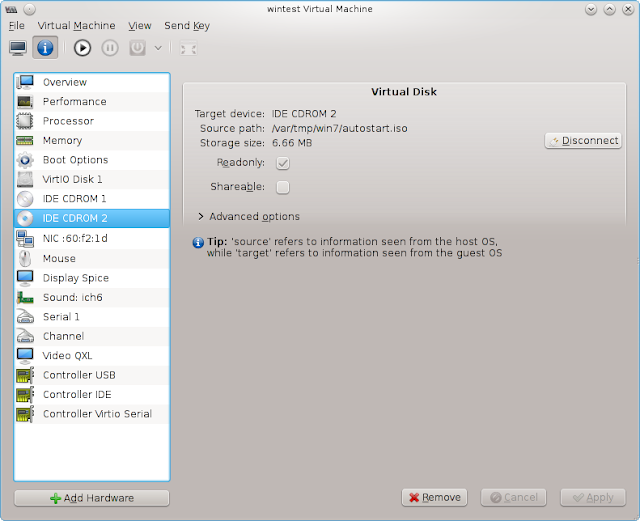Viewport: 640px width, 521px height.
Task: Select IDE CDROM 1 in hardware list
Action: [x=92, y=199]
